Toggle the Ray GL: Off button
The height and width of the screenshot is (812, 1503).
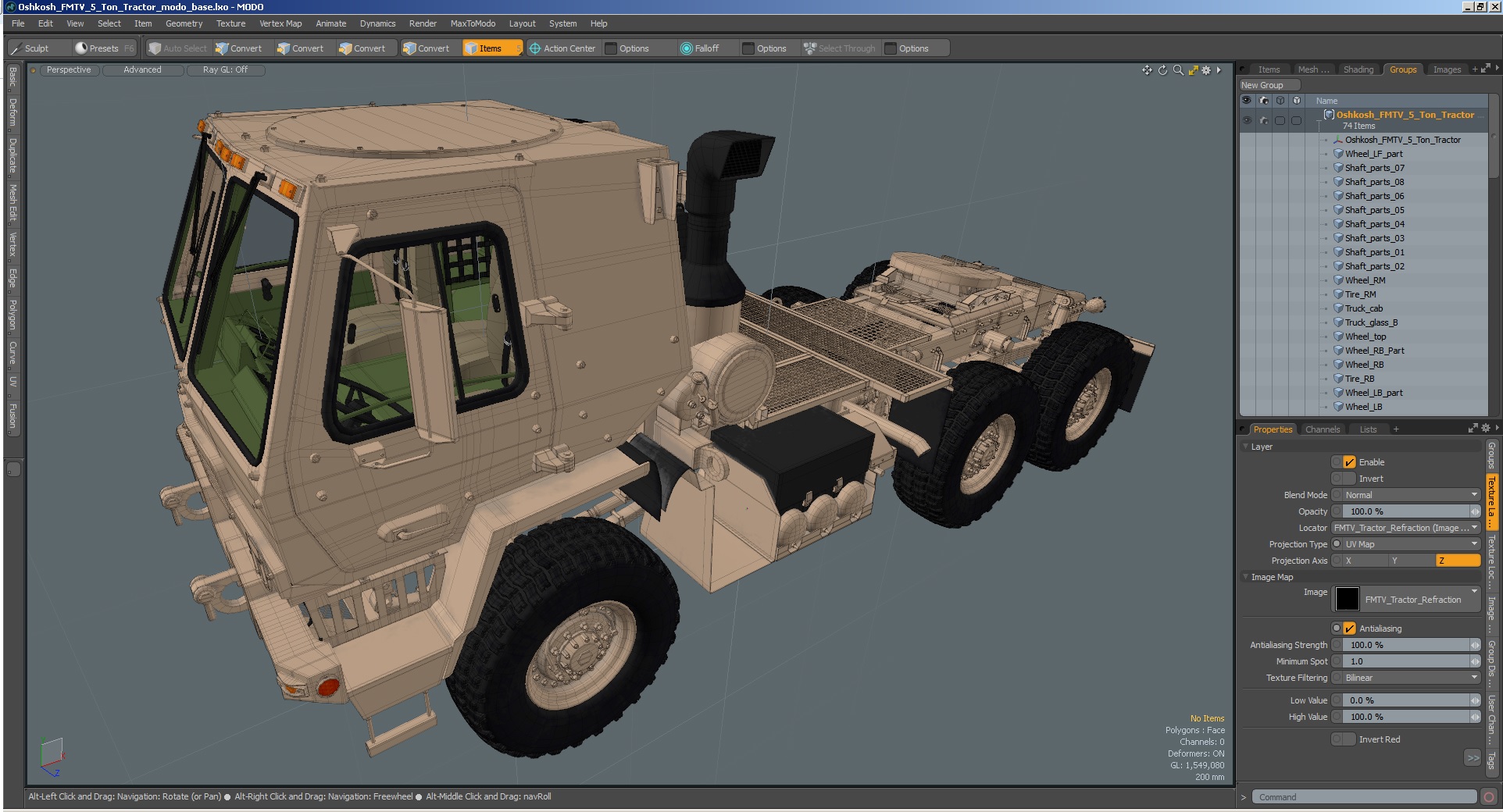(226, 70)
